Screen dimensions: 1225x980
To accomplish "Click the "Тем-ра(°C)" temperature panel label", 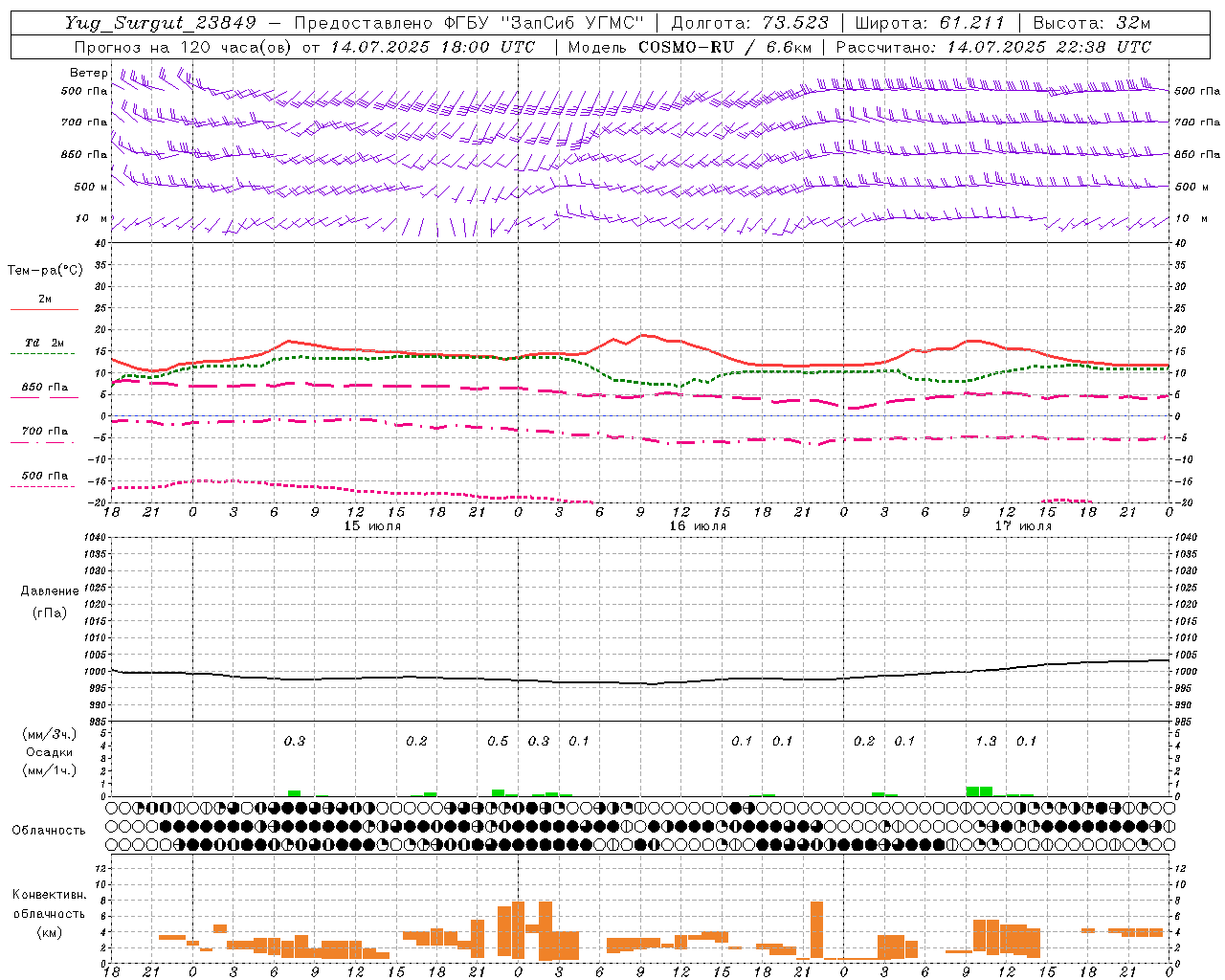I will (45, 271).
